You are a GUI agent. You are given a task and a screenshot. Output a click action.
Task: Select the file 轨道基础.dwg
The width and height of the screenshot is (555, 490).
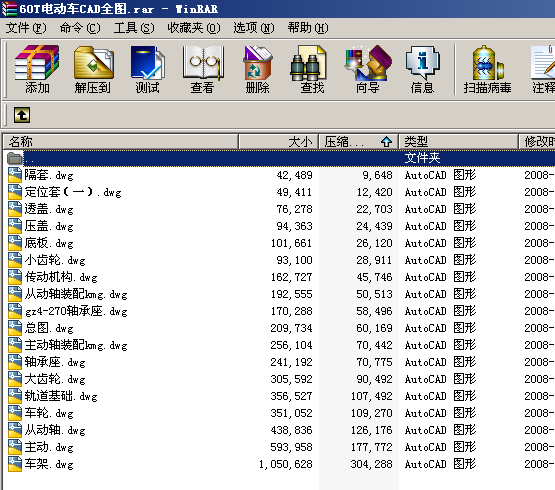[x=61, y=396]
